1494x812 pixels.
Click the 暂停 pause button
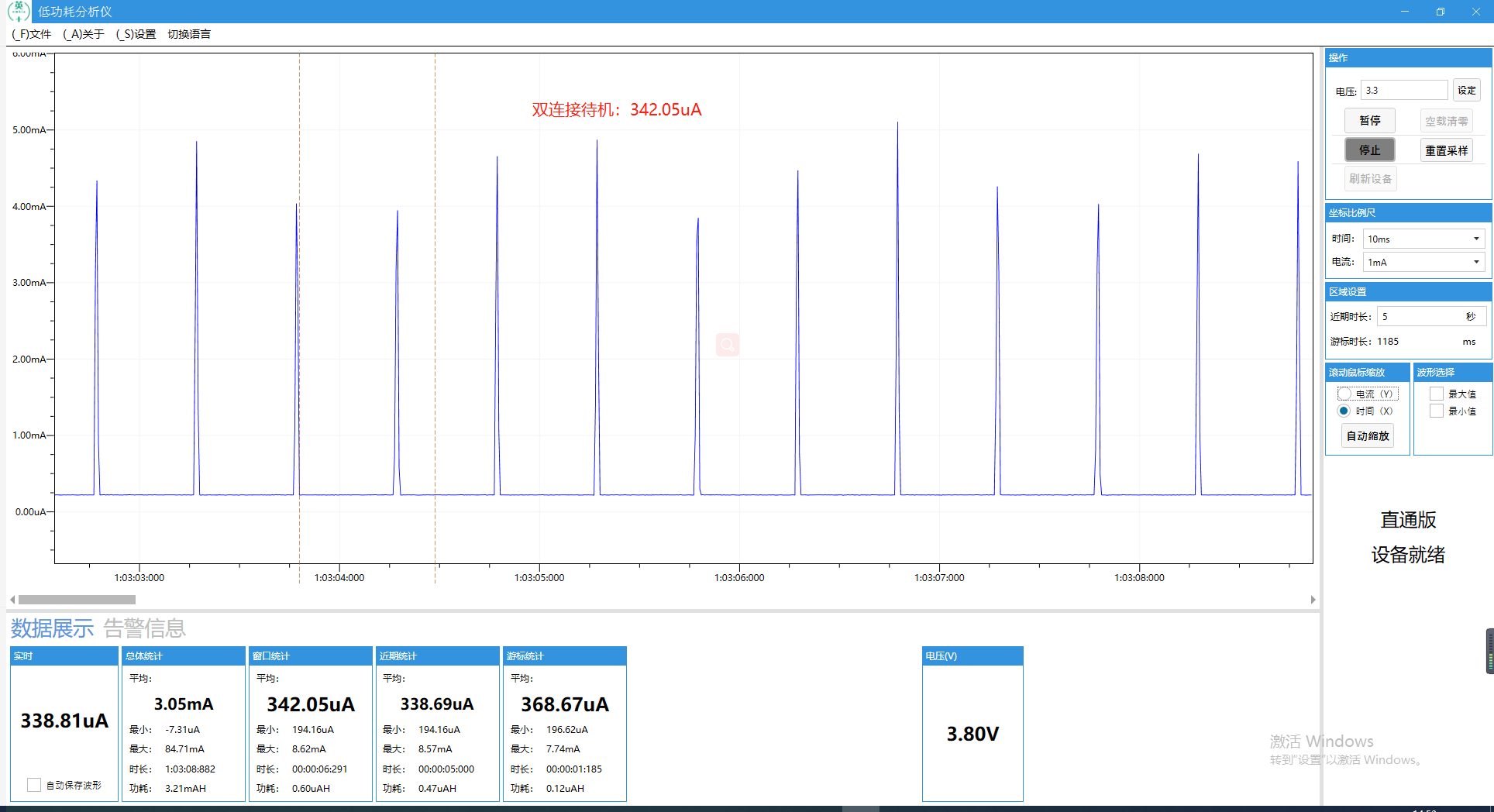click(1369, 120)
